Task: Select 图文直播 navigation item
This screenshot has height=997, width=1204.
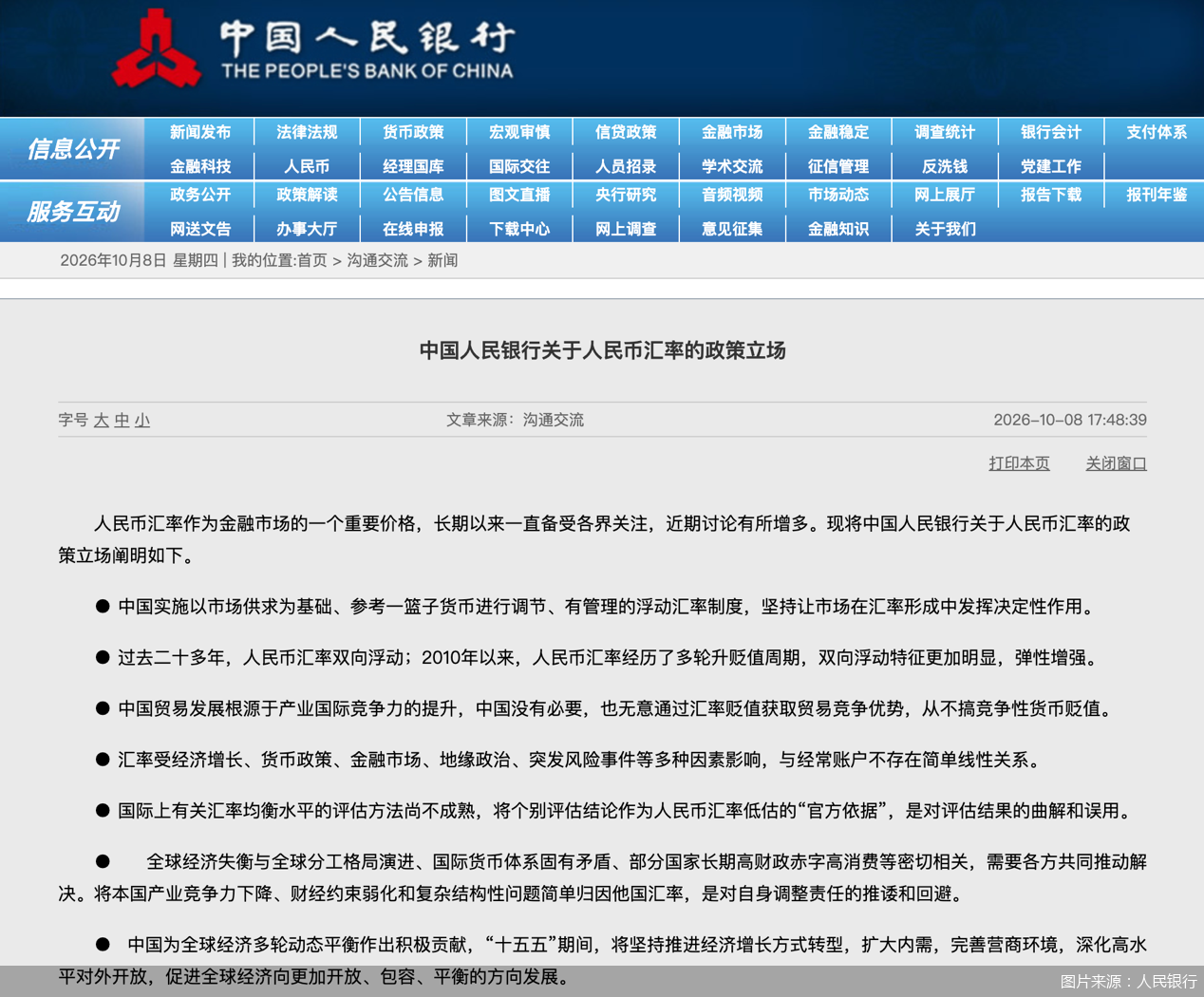Action: (519, 195)
